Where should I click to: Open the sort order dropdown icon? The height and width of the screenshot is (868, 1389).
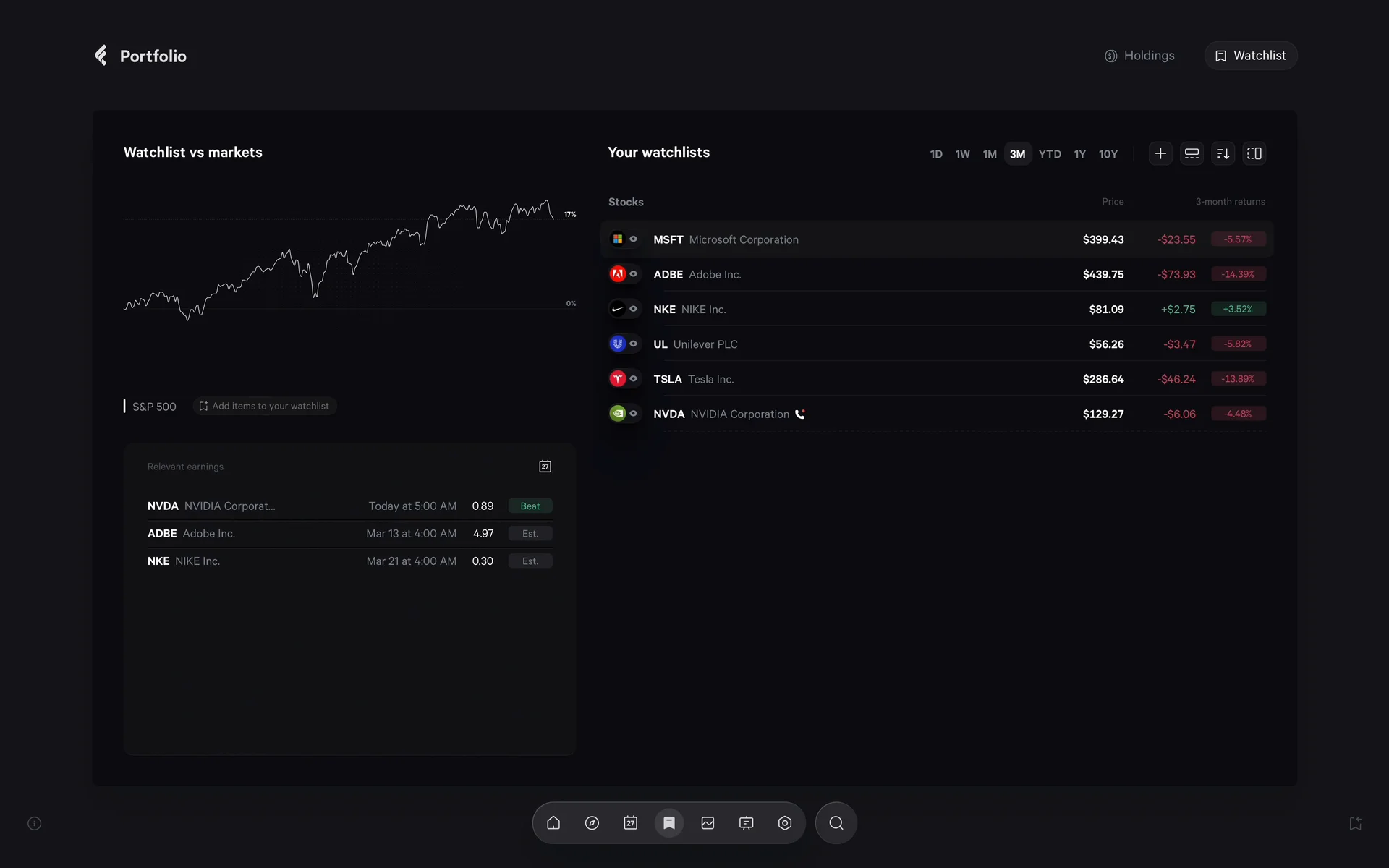coord(1223,153)
